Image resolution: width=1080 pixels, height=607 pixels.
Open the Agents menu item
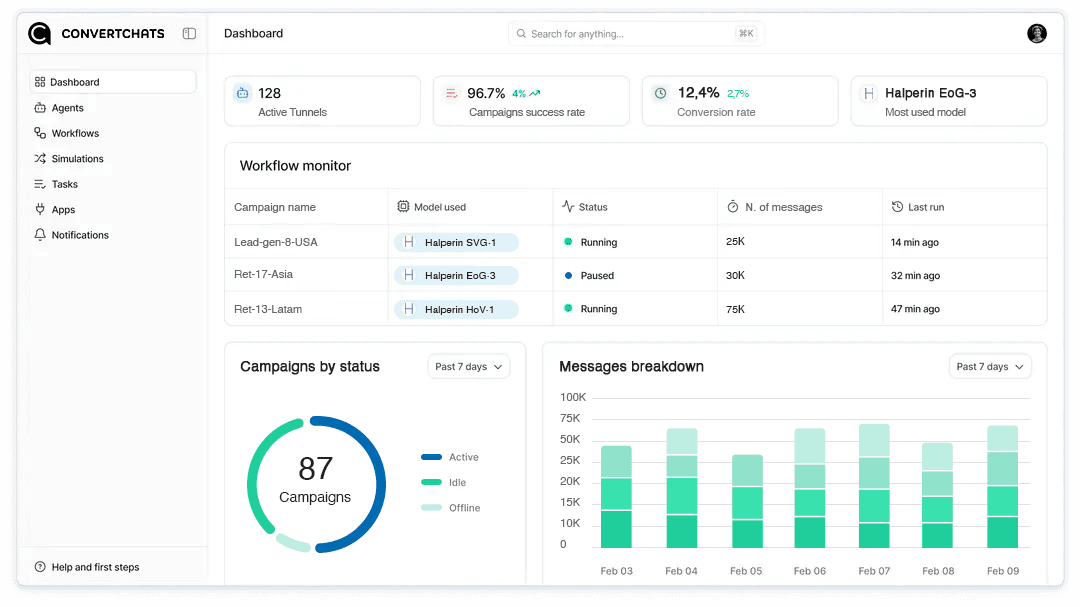click(x=68, y=108)
